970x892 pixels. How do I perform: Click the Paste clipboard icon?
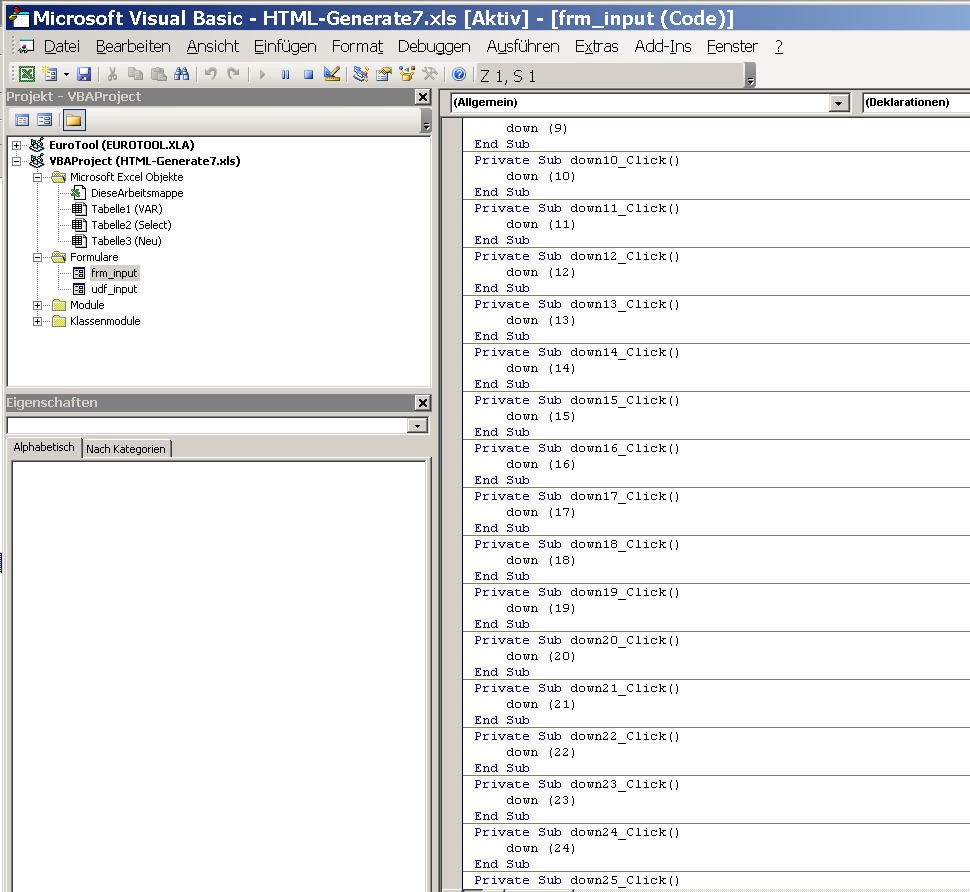(158, 75)
